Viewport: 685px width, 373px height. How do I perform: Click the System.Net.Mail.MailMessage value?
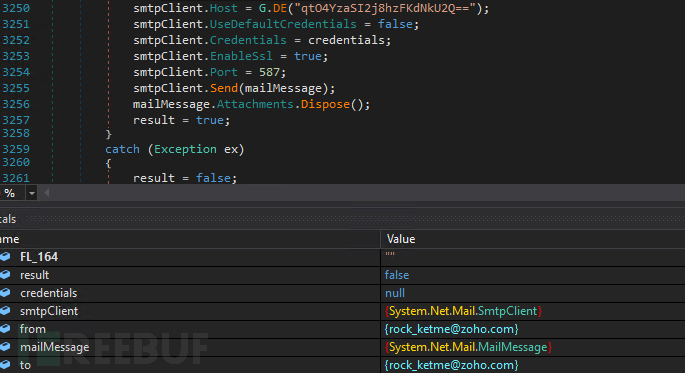tap(468, 347)
